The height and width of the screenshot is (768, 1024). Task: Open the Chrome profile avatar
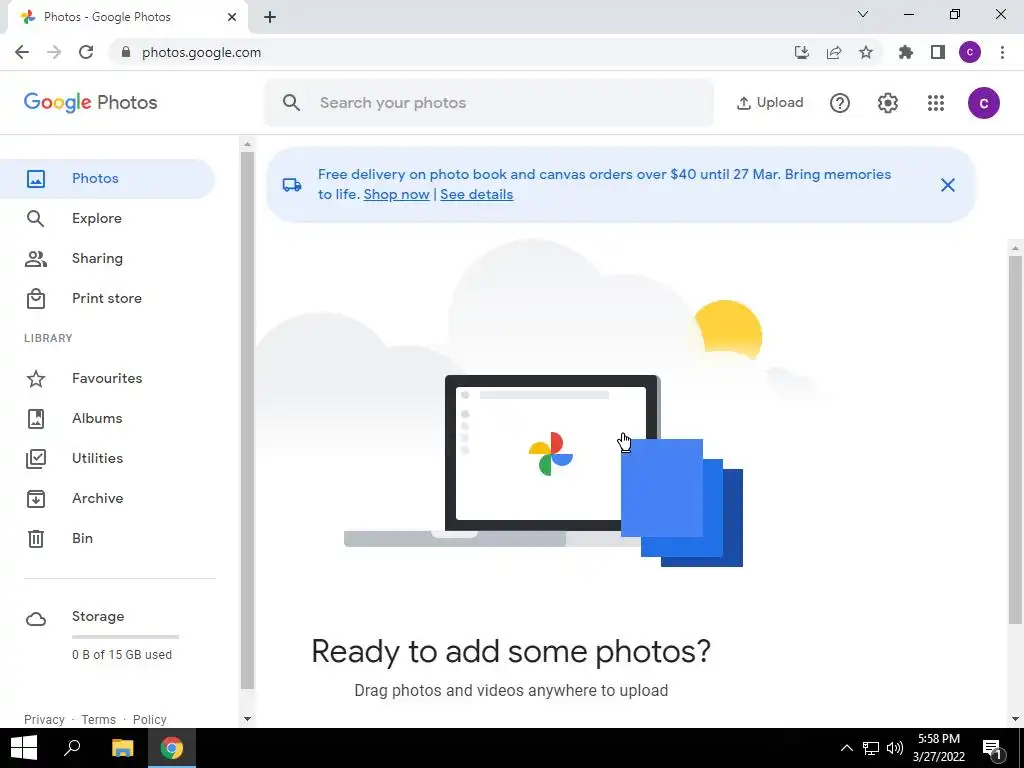pos(970,52)
